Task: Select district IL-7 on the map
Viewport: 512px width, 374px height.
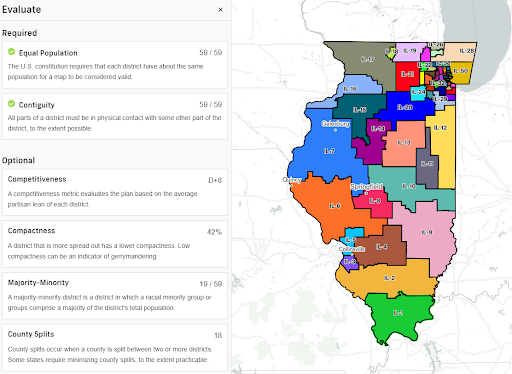Action: (x=328, y=151)
